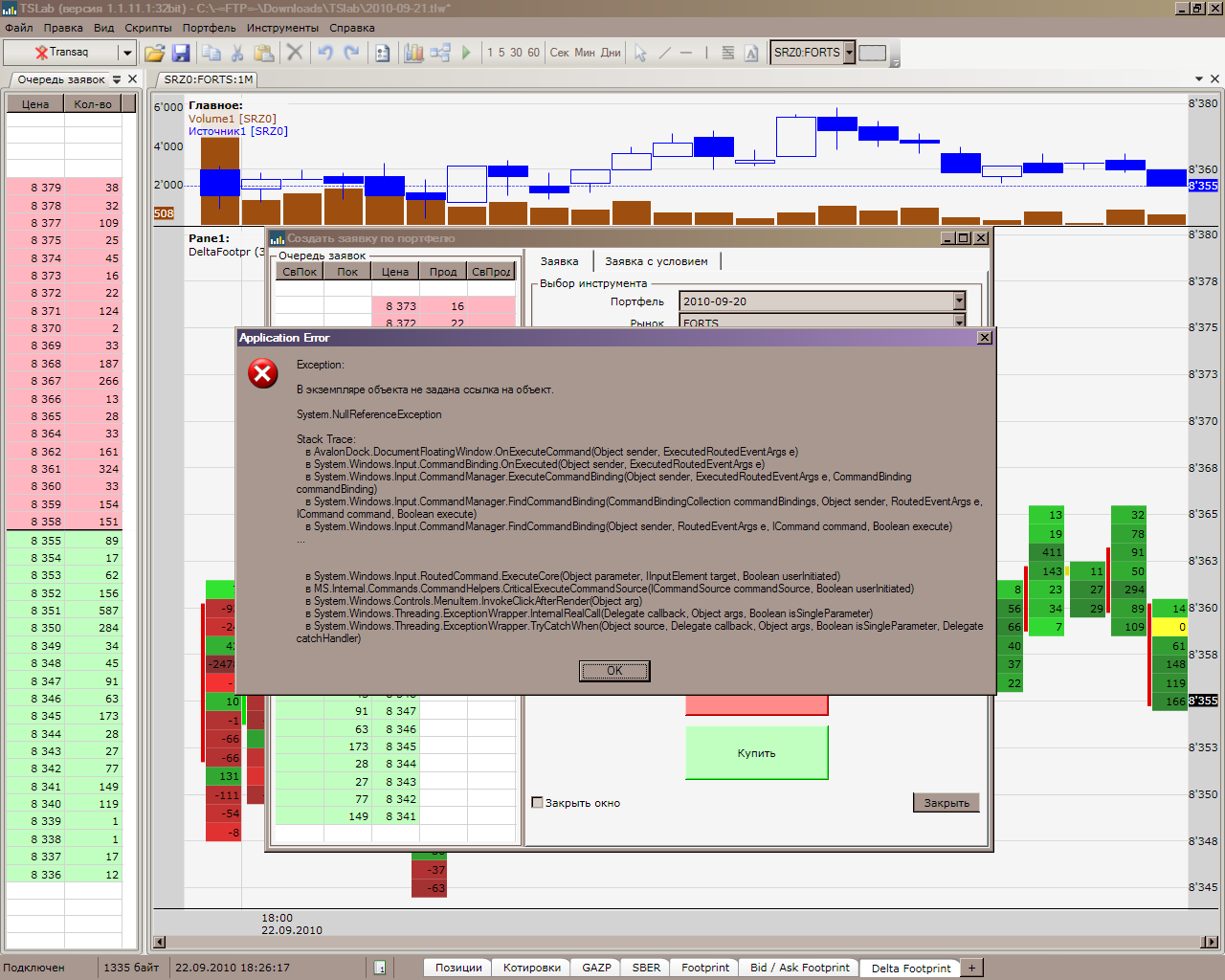Viewport: 1225px width, 980px height.
Task: Pick the diagonal line drawing tool
Action: click(664, 53)
